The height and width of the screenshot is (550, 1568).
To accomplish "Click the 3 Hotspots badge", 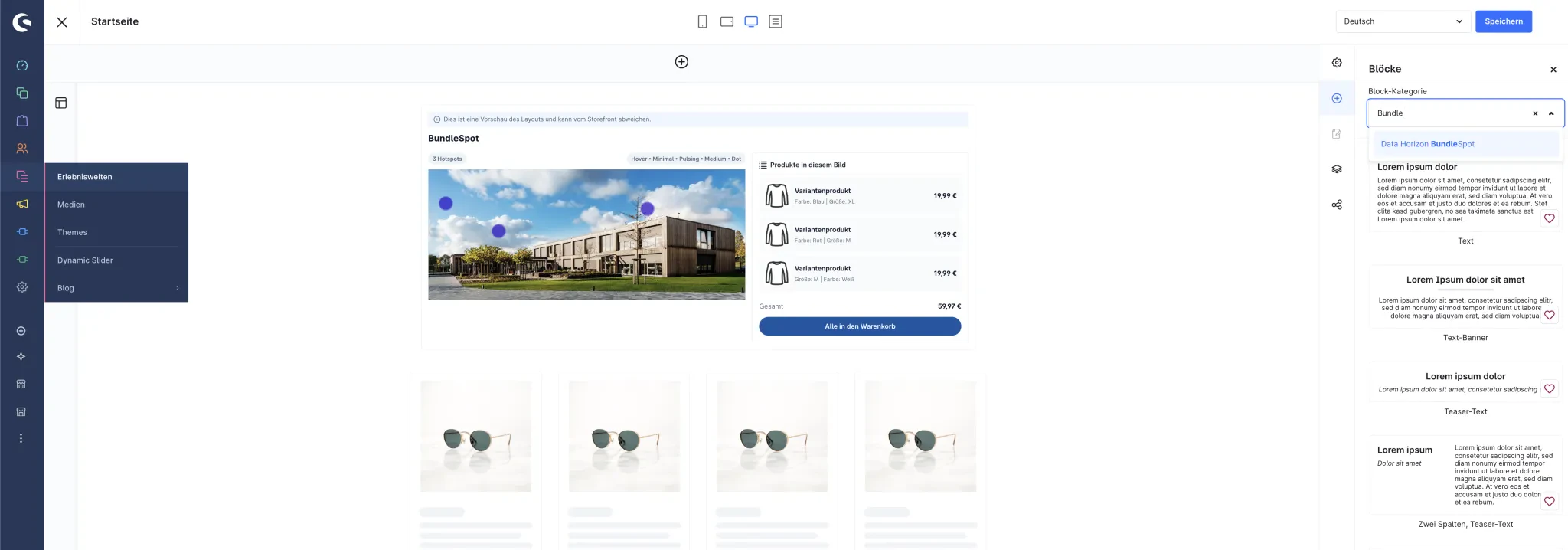I will (447, 159).
